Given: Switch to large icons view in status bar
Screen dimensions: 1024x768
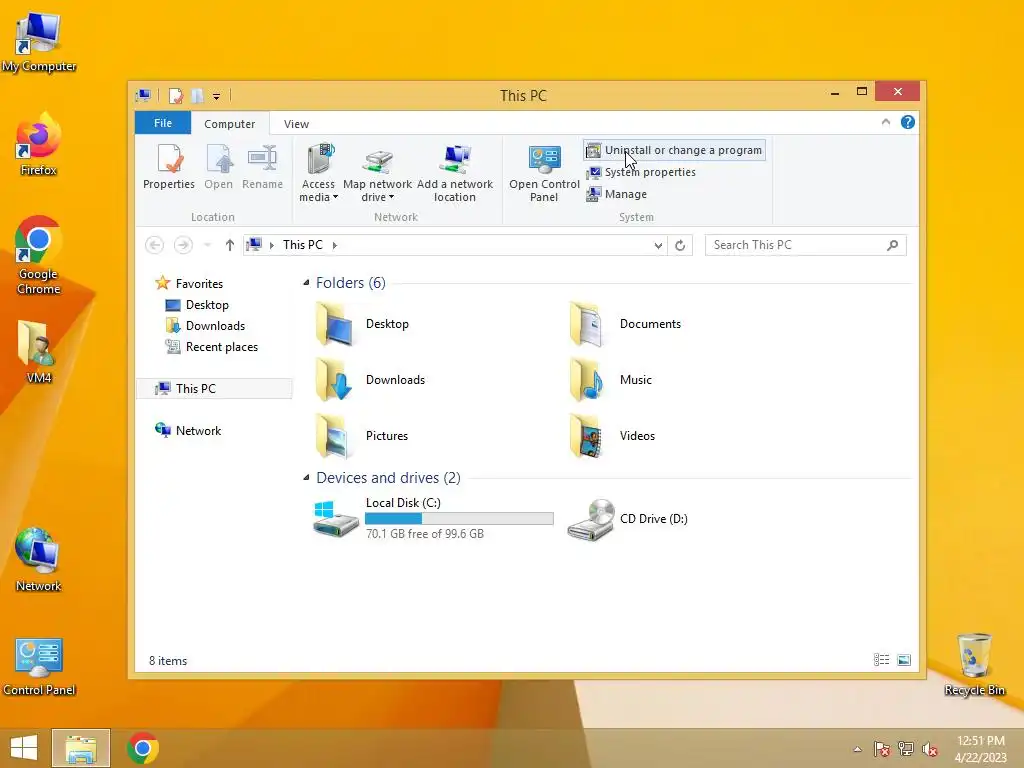Looking at the screenshot, I should click(904, 660).
